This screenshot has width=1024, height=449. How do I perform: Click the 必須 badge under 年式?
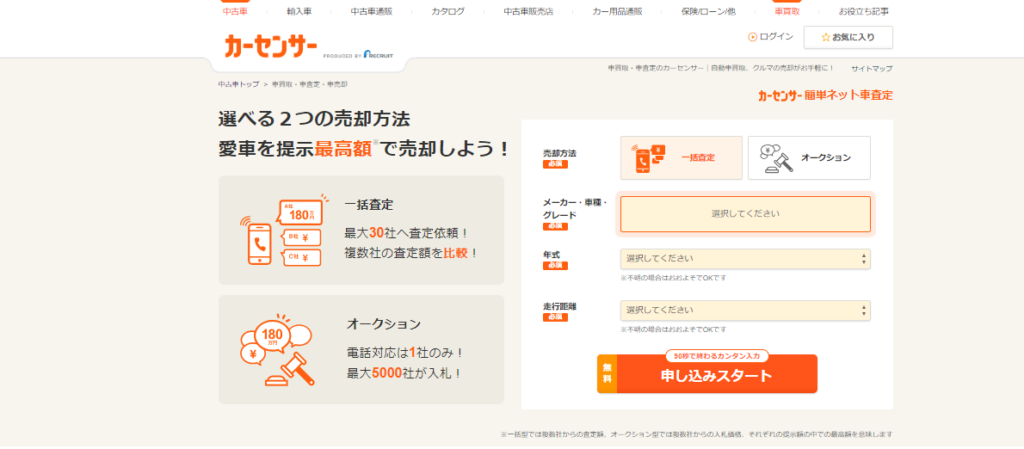[555, 266]
